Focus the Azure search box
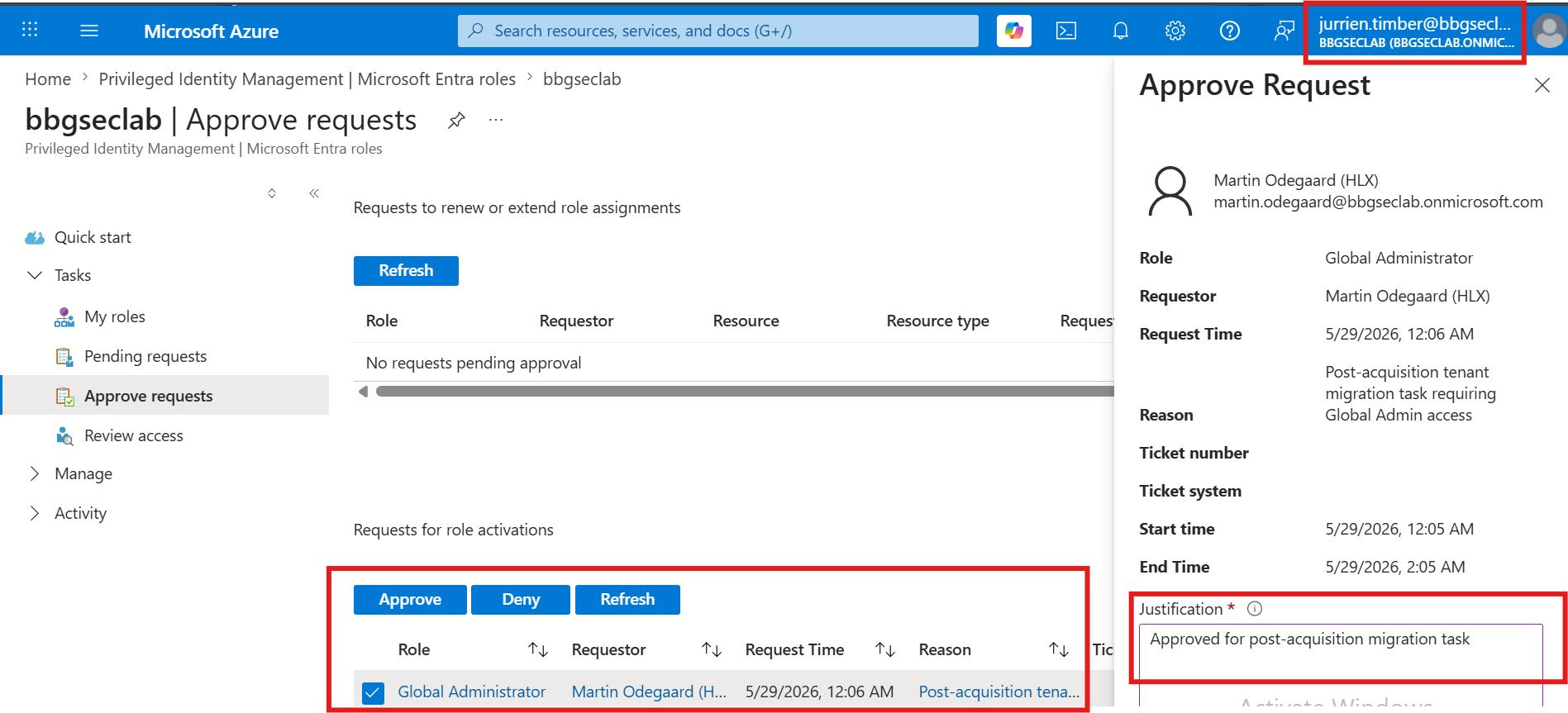 pos(718,31)
